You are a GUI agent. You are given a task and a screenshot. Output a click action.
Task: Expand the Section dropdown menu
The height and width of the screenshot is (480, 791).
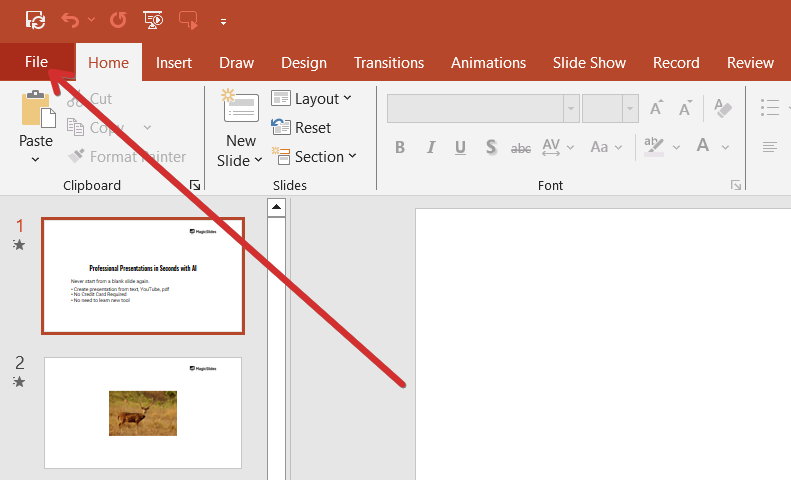312,157
